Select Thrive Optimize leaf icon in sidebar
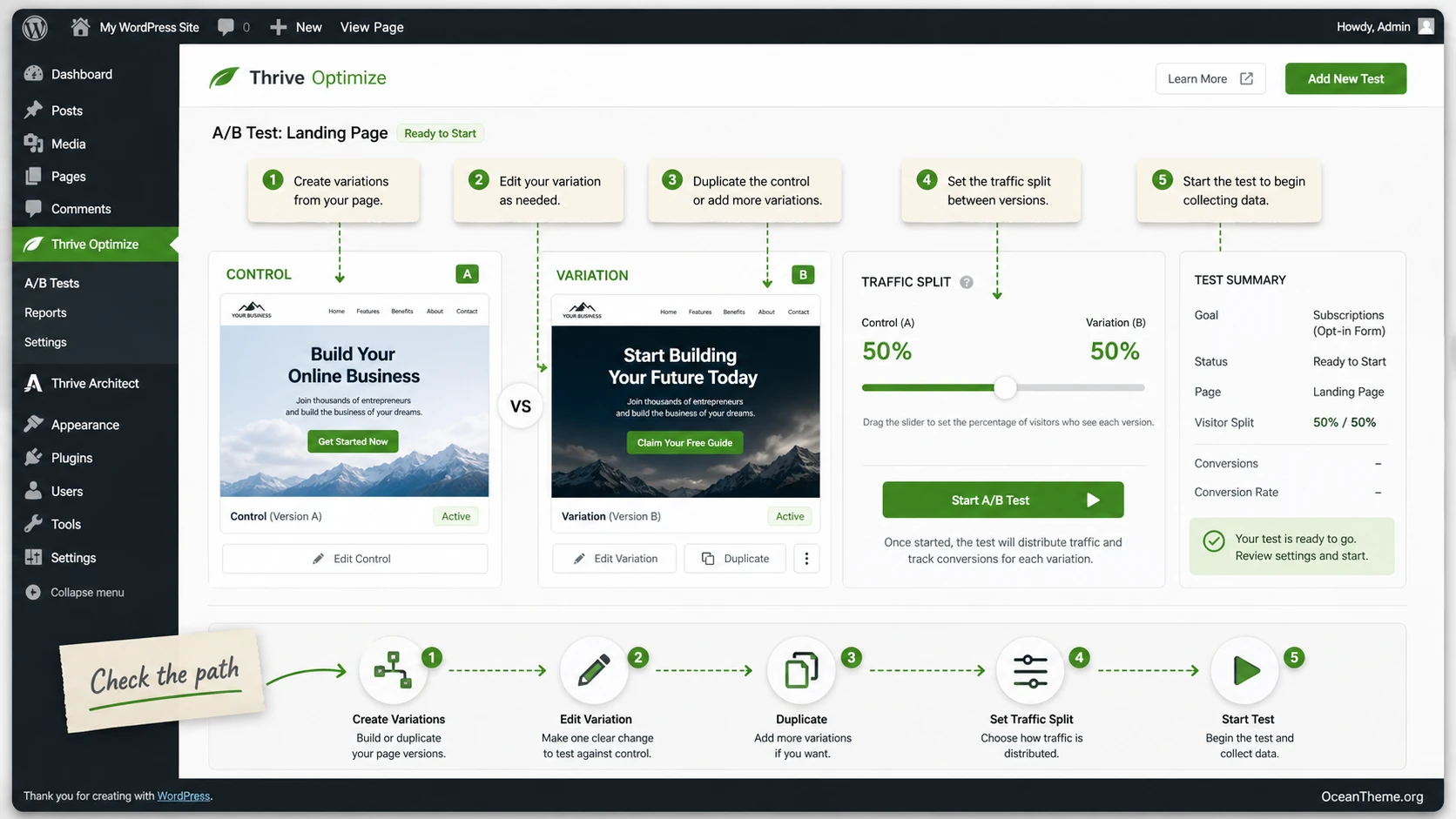 tap(33, 245)
